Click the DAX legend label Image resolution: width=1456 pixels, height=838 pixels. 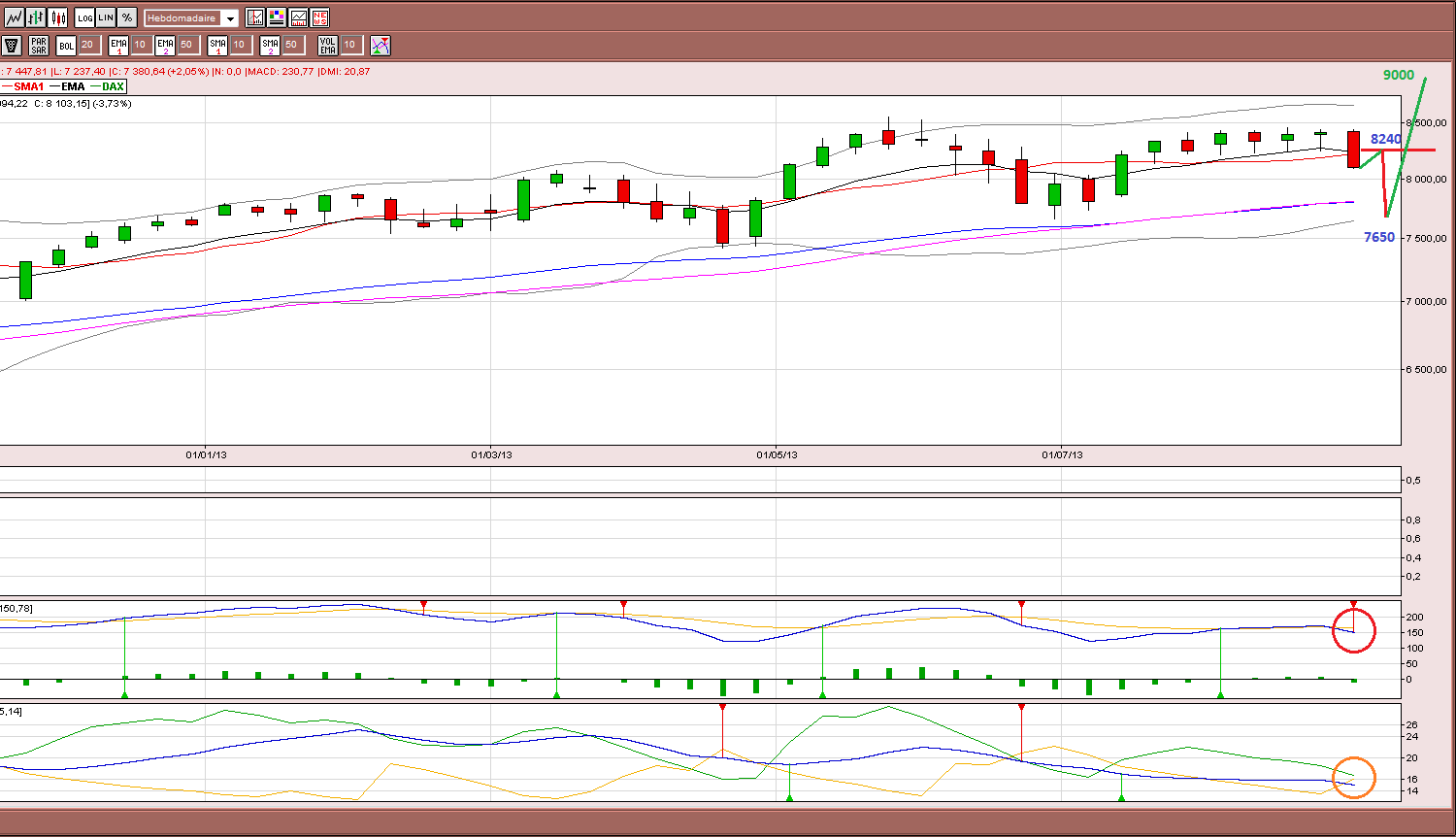coord(113,86)
